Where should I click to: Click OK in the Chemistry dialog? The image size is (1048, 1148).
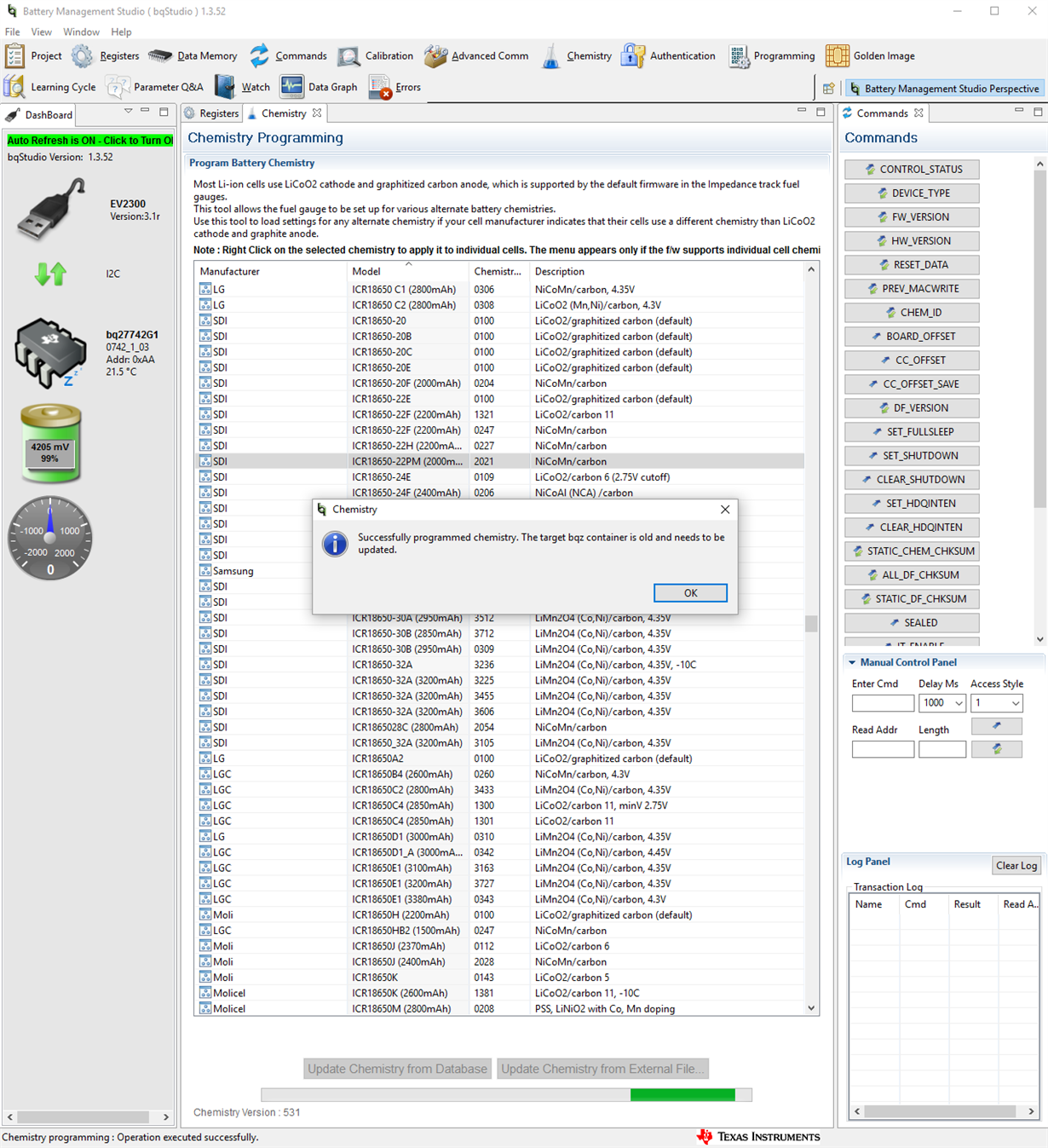point(690,593)
